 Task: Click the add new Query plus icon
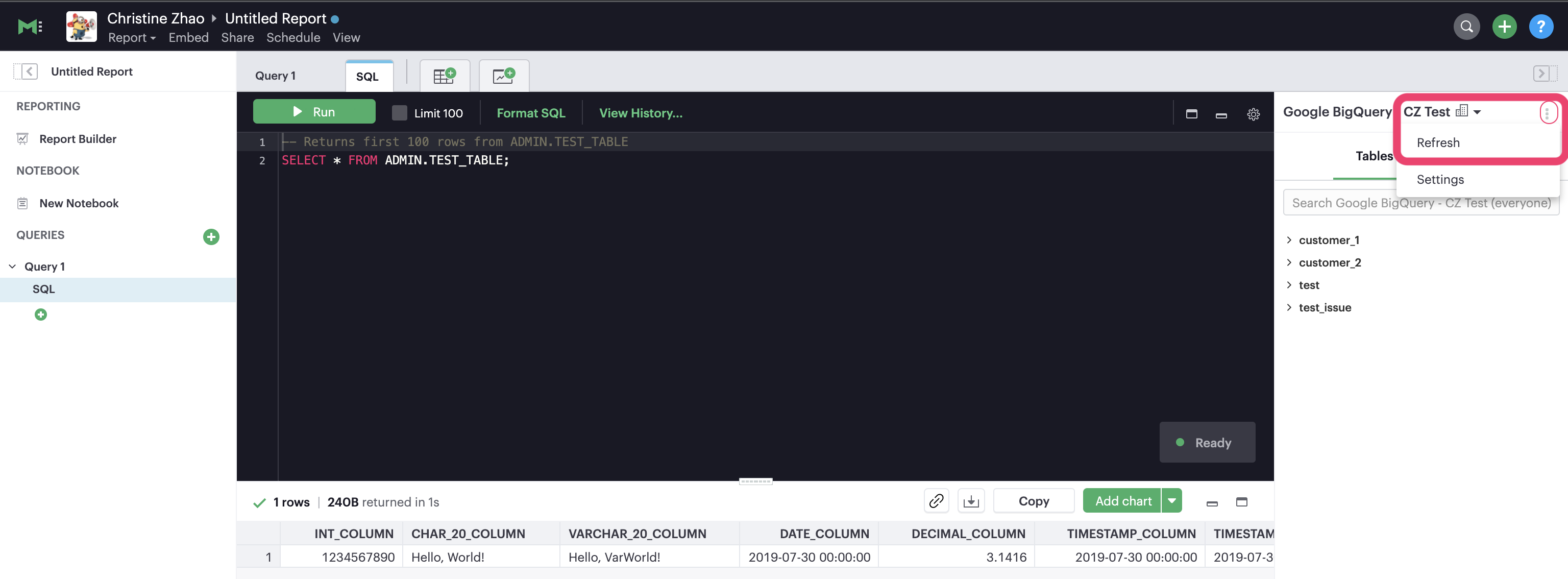coord(211,236)
